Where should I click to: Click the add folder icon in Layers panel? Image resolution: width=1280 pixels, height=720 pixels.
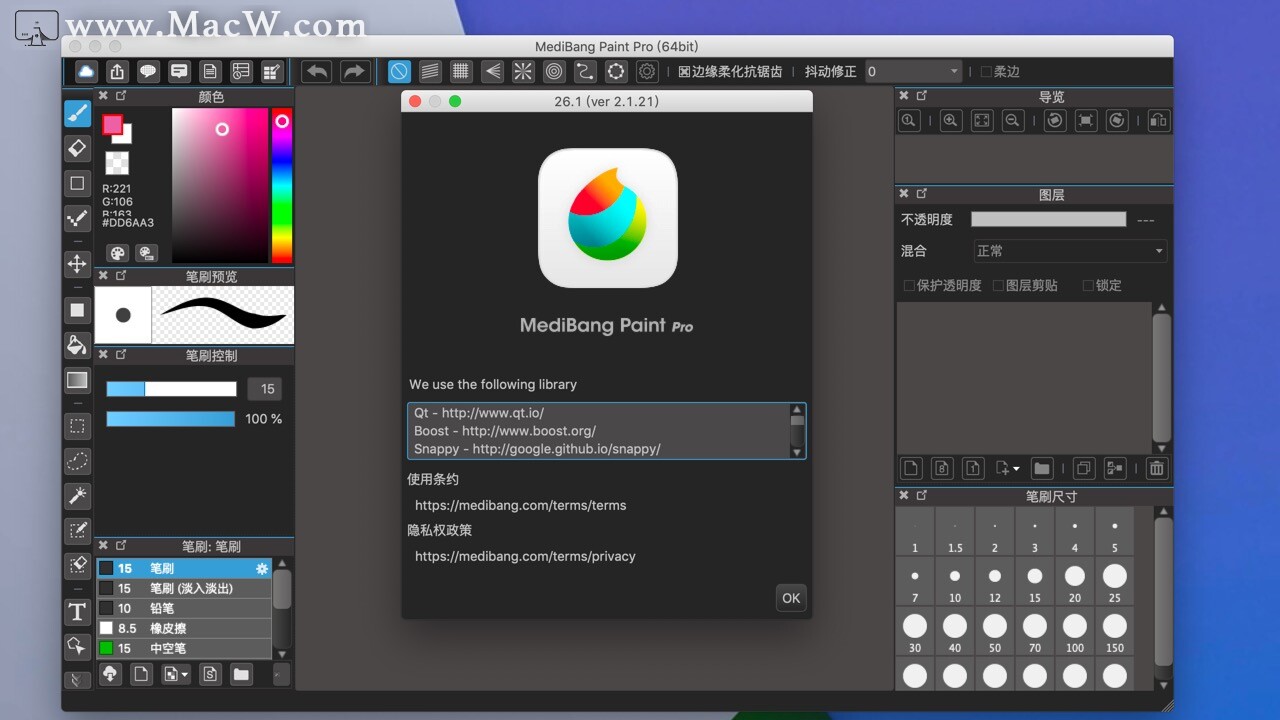(x=1041, y=468)
